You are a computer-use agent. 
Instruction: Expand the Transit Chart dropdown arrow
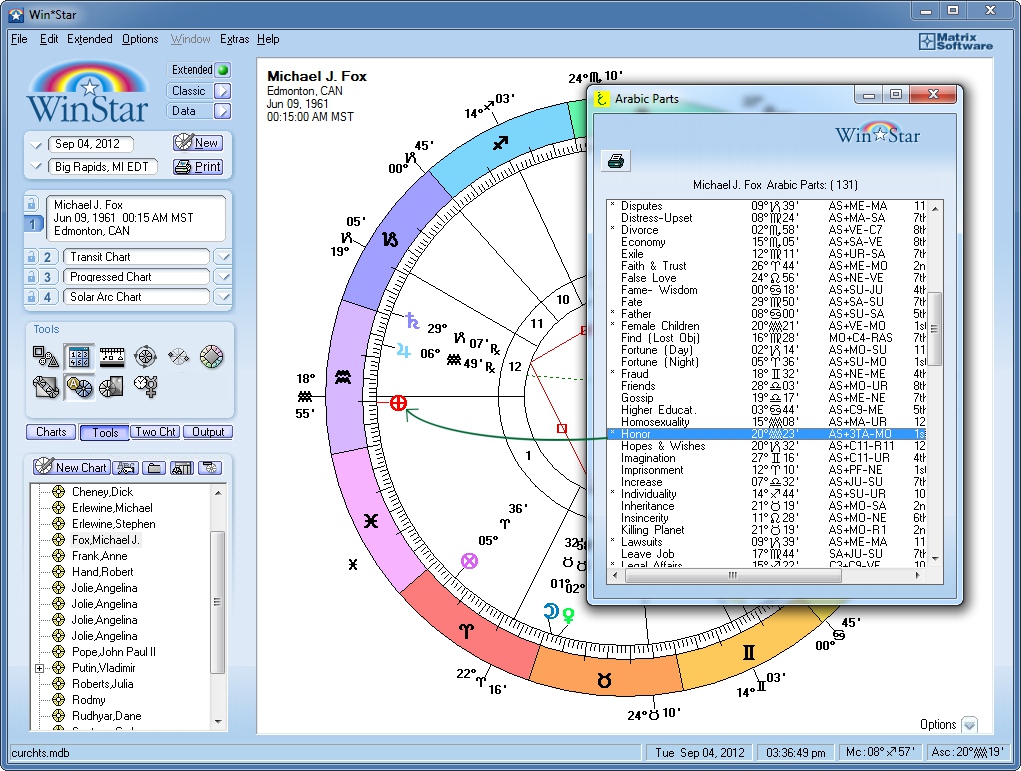click(x=223, y=257)
